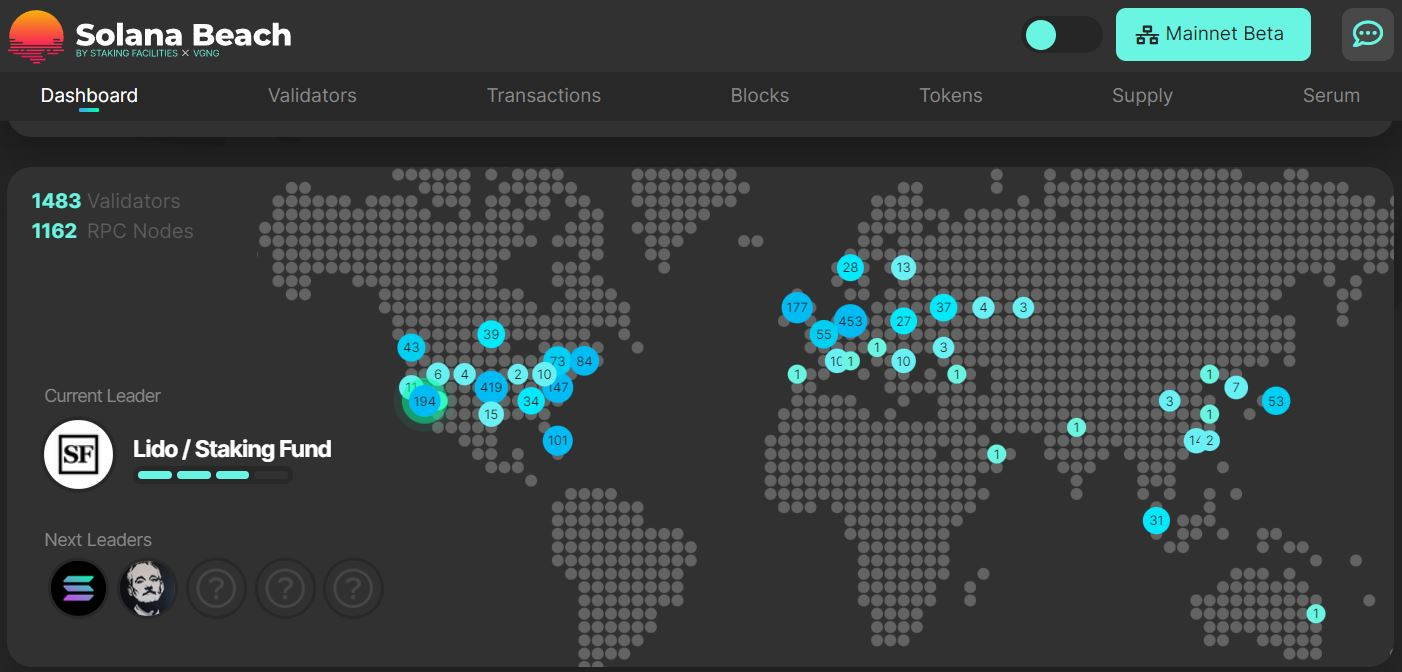Select the 37 cluster marker
Screen dimensions: 1402x672
pos(943,307)
